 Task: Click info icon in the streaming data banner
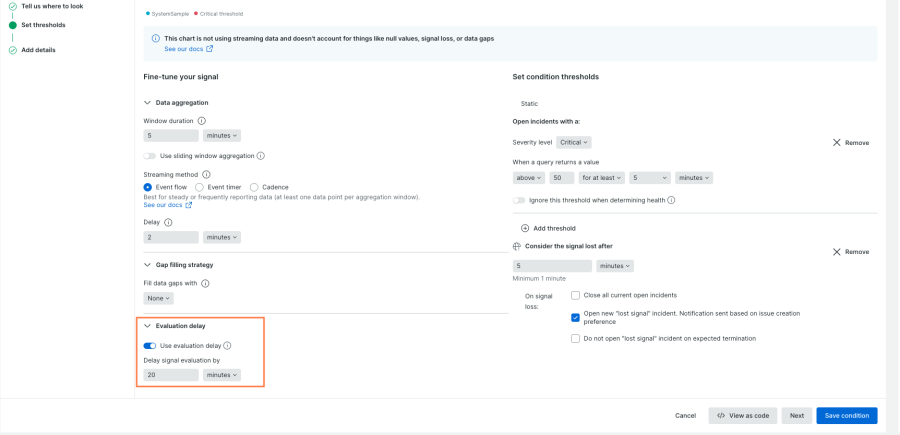(156, 38)
